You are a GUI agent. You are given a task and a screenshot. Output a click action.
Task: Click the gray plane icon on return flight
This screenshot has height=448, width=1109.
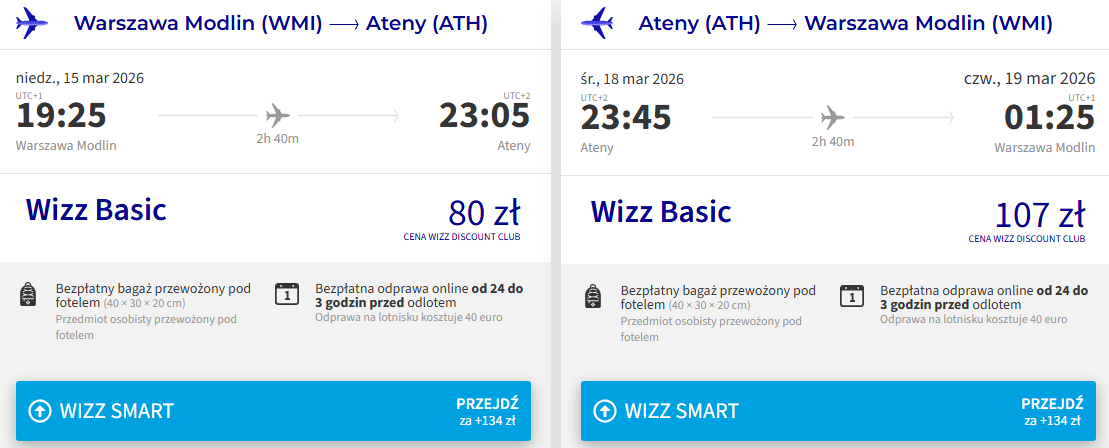pyautogui.click(x=832, y=117)
